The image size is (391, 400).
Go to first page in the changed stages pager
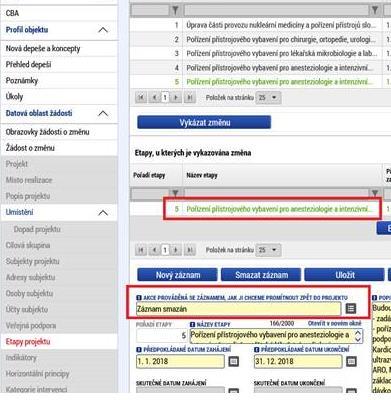[x=141, y=250]
